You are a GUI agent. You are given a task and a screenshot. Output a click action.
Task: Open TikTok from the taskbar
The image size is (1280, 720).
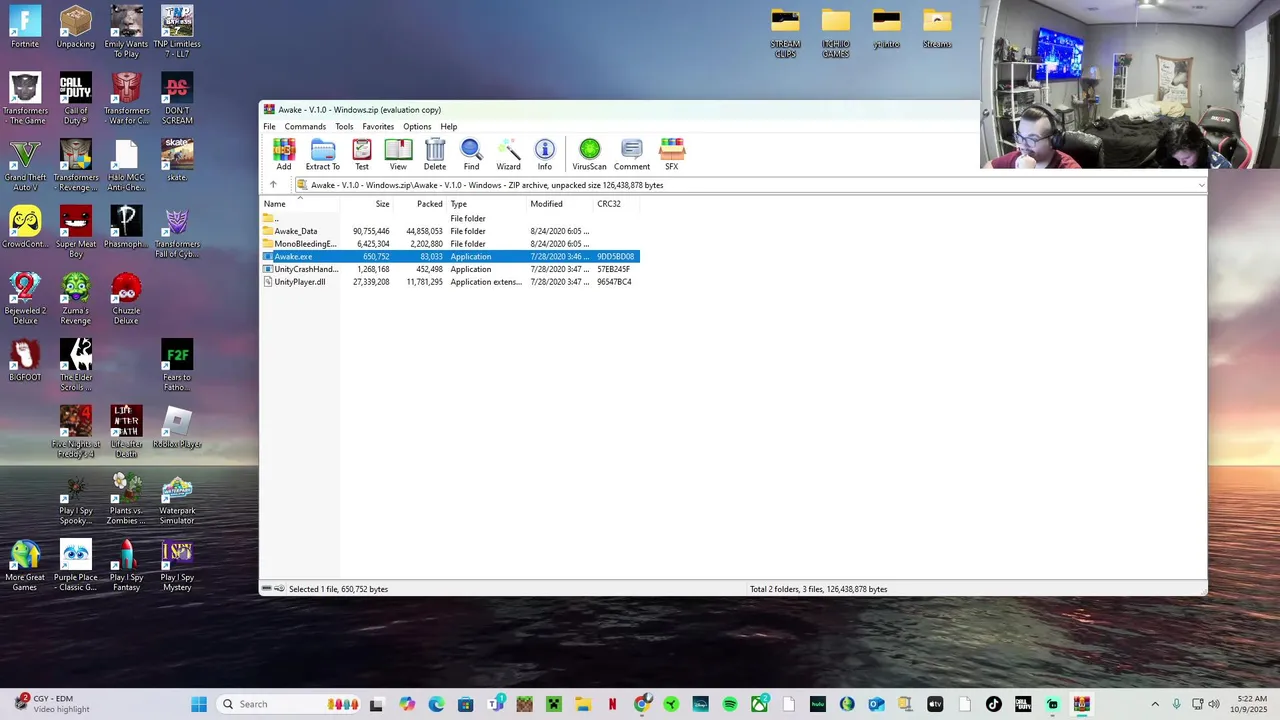(x=993, y=704)
